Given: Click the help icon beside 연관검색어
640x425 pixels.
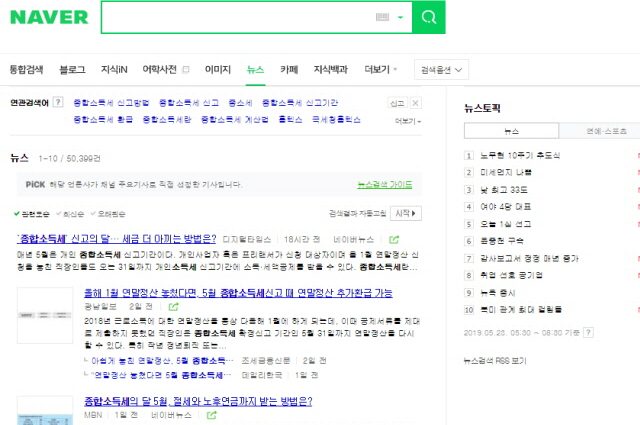Looking at the screenshot, I should click(58, 102).
